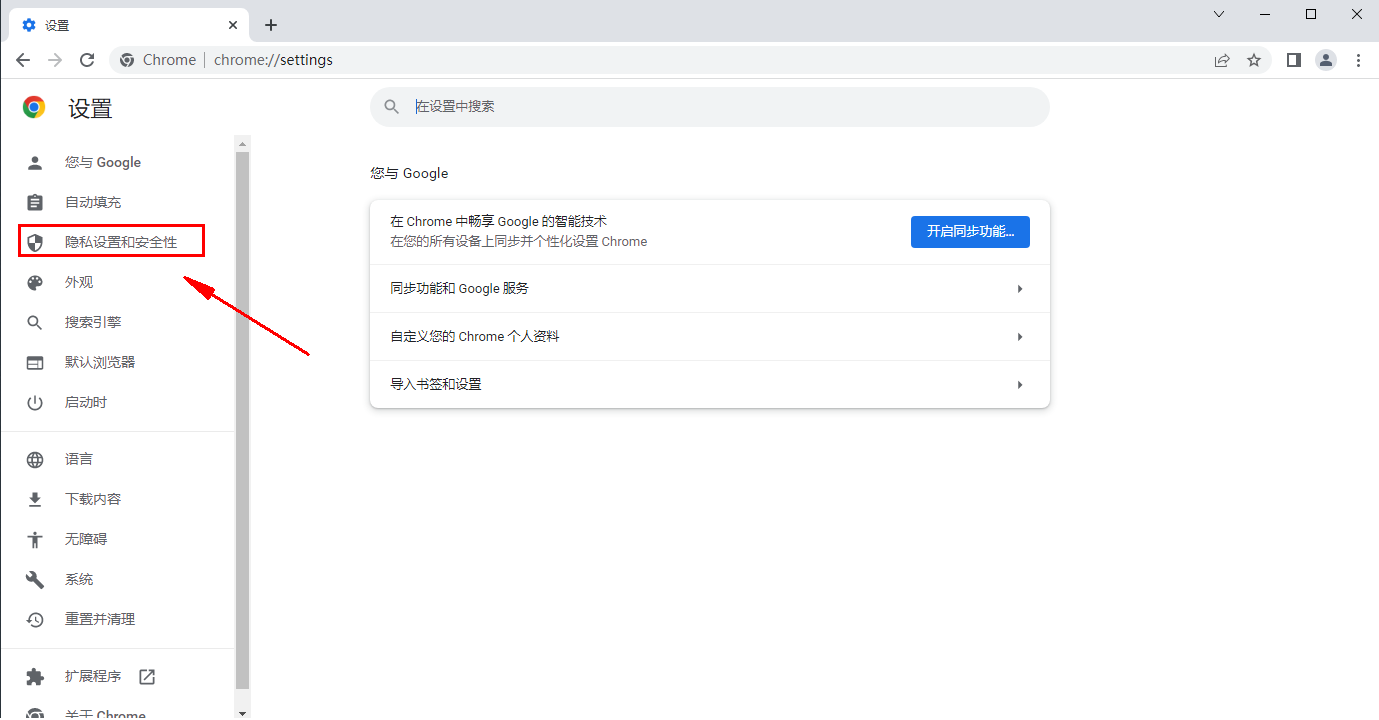Click the accessibility icon for 无障碍
Screen dimensions: 1379x720
pos(35,539)
